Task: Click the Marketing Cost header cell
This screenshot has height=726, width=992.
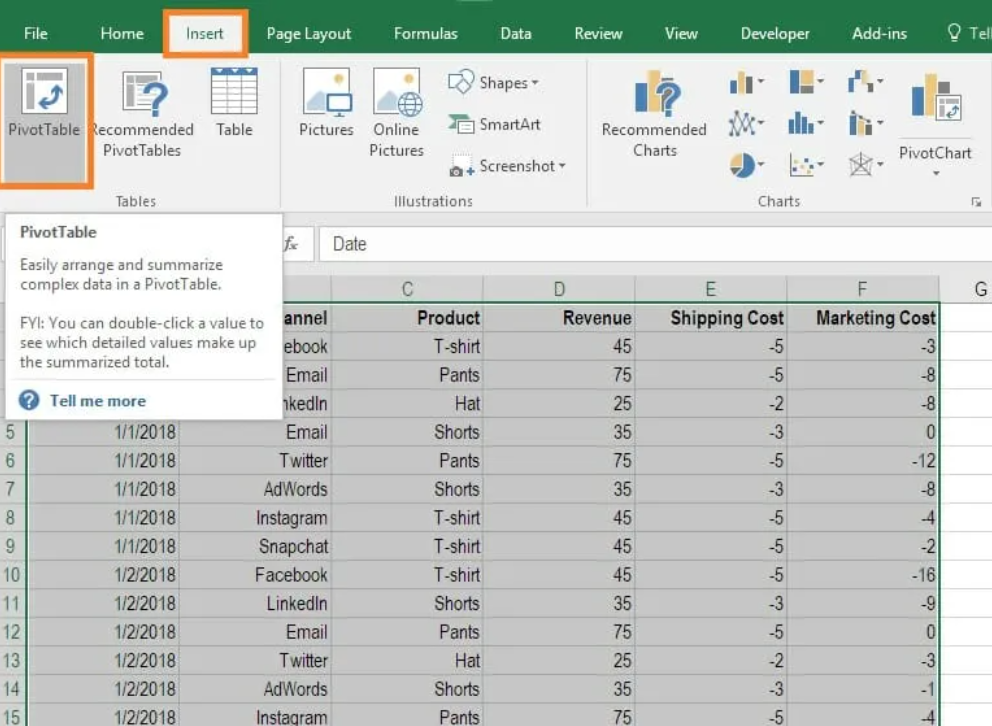Action: [x=862, y=317]
